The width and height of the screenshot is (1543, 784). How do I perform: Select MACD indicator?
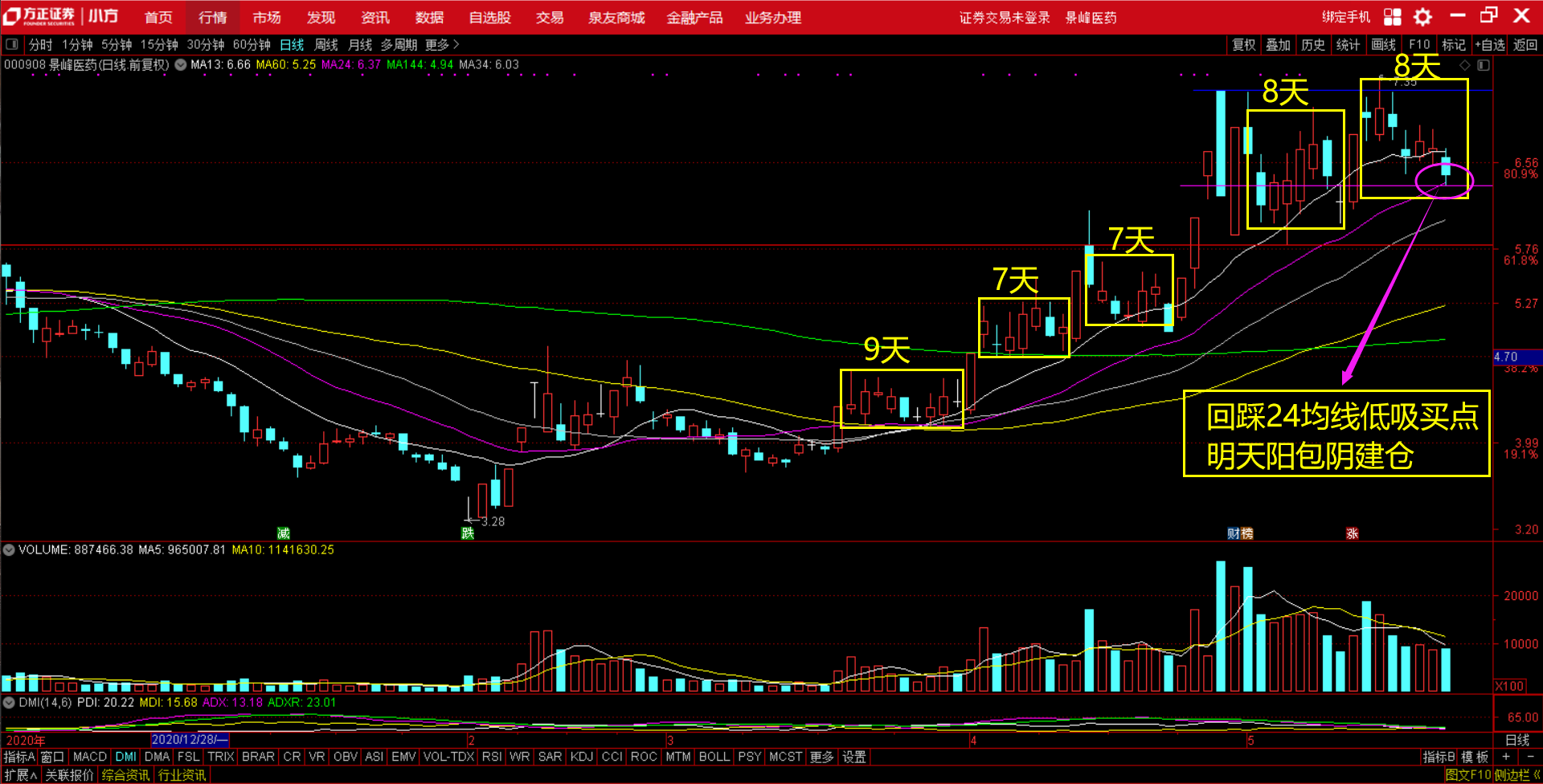pos(90,757)
